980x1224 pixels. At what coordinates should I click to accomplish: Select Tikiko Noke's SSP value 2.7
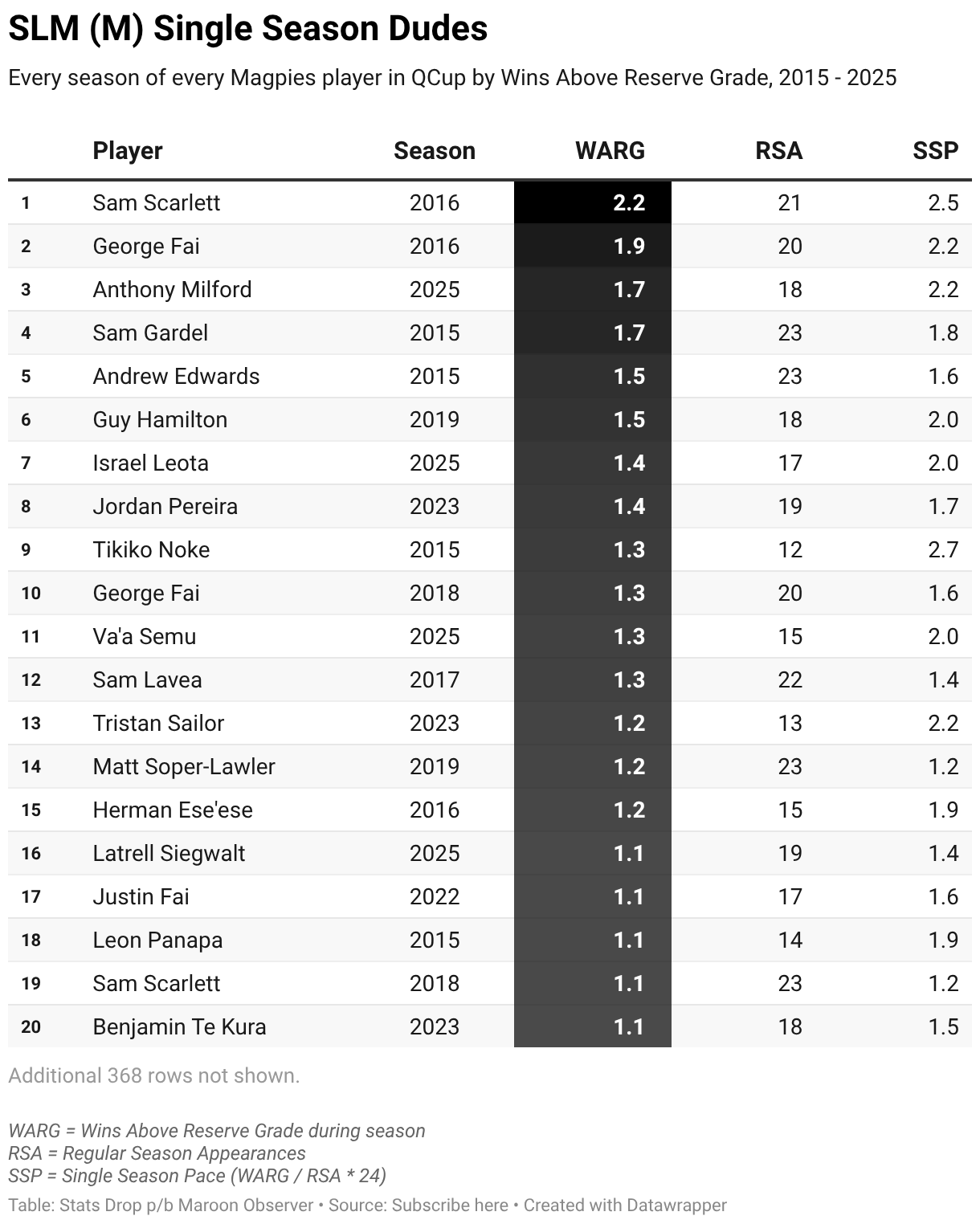(943, 549)
